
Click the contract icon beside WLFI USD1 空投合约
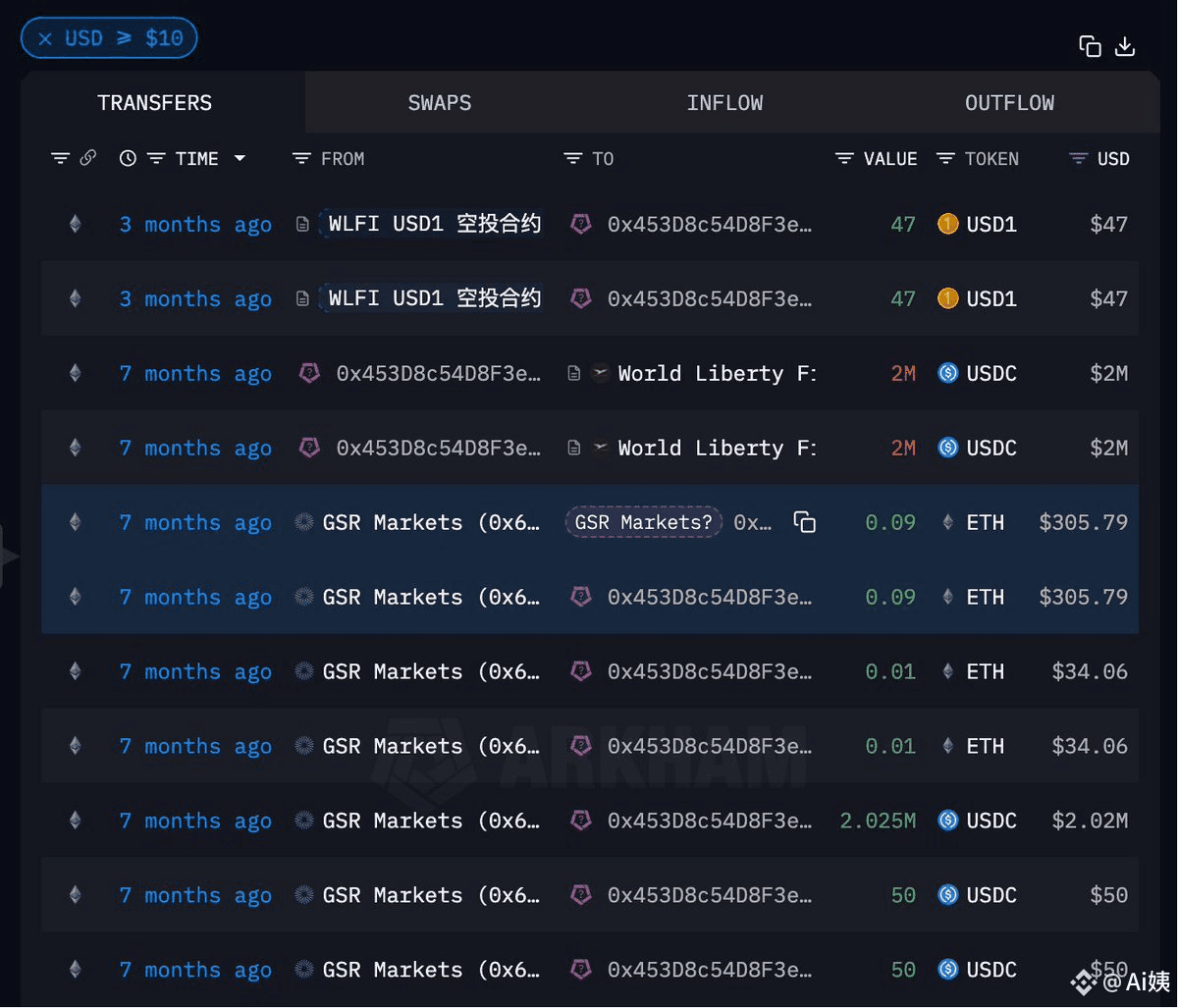(301, 223)
